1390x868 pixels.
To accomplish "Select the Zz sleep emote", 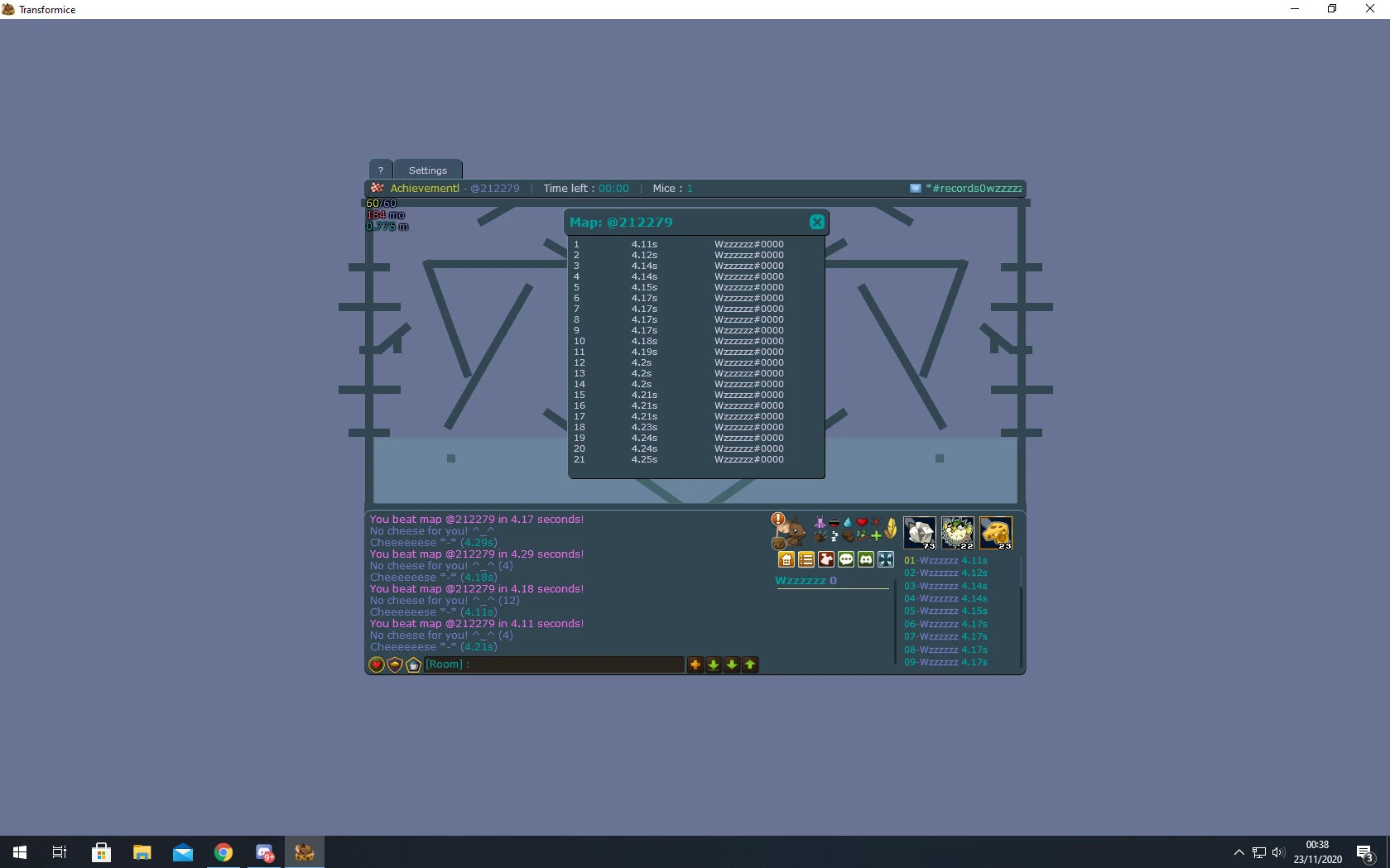I will click(834, 536).
